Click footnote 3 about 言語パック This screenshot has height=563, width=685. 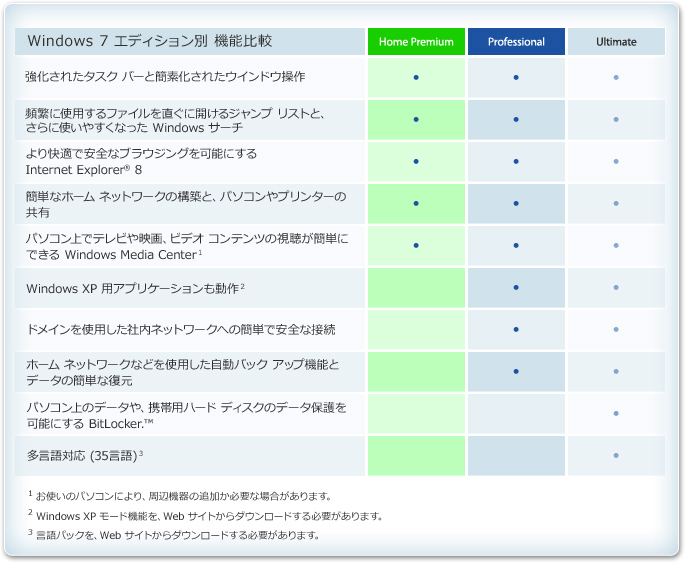click(x=174, y=535)
